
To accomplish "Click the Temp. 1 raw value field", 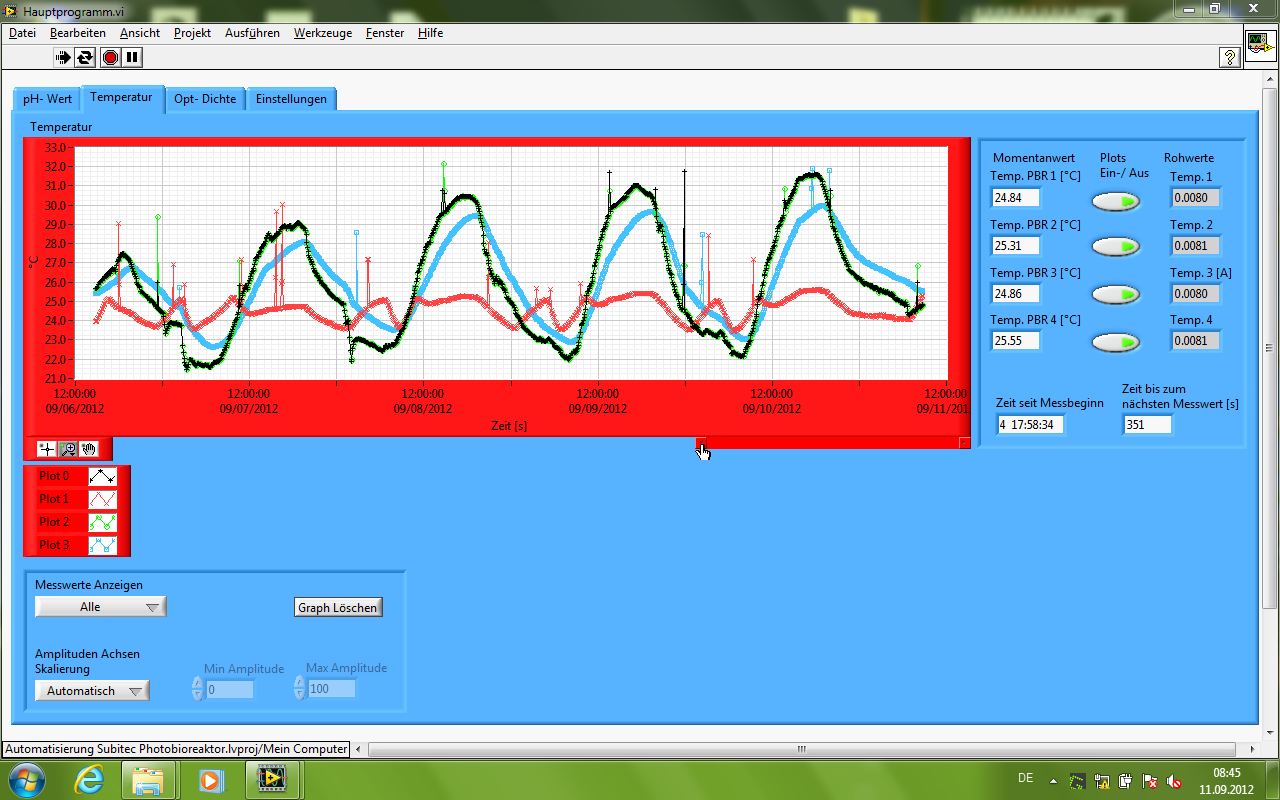I will click(1195, 198).
